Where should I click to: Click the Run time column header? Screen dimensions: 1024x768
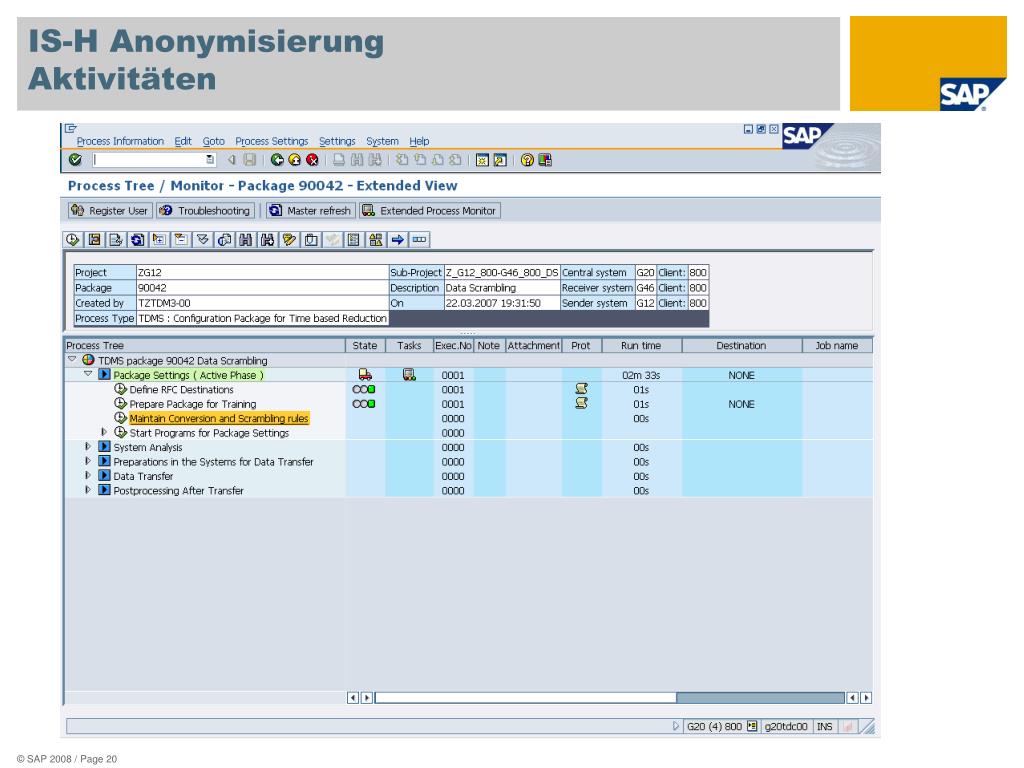tap(641, 345)
